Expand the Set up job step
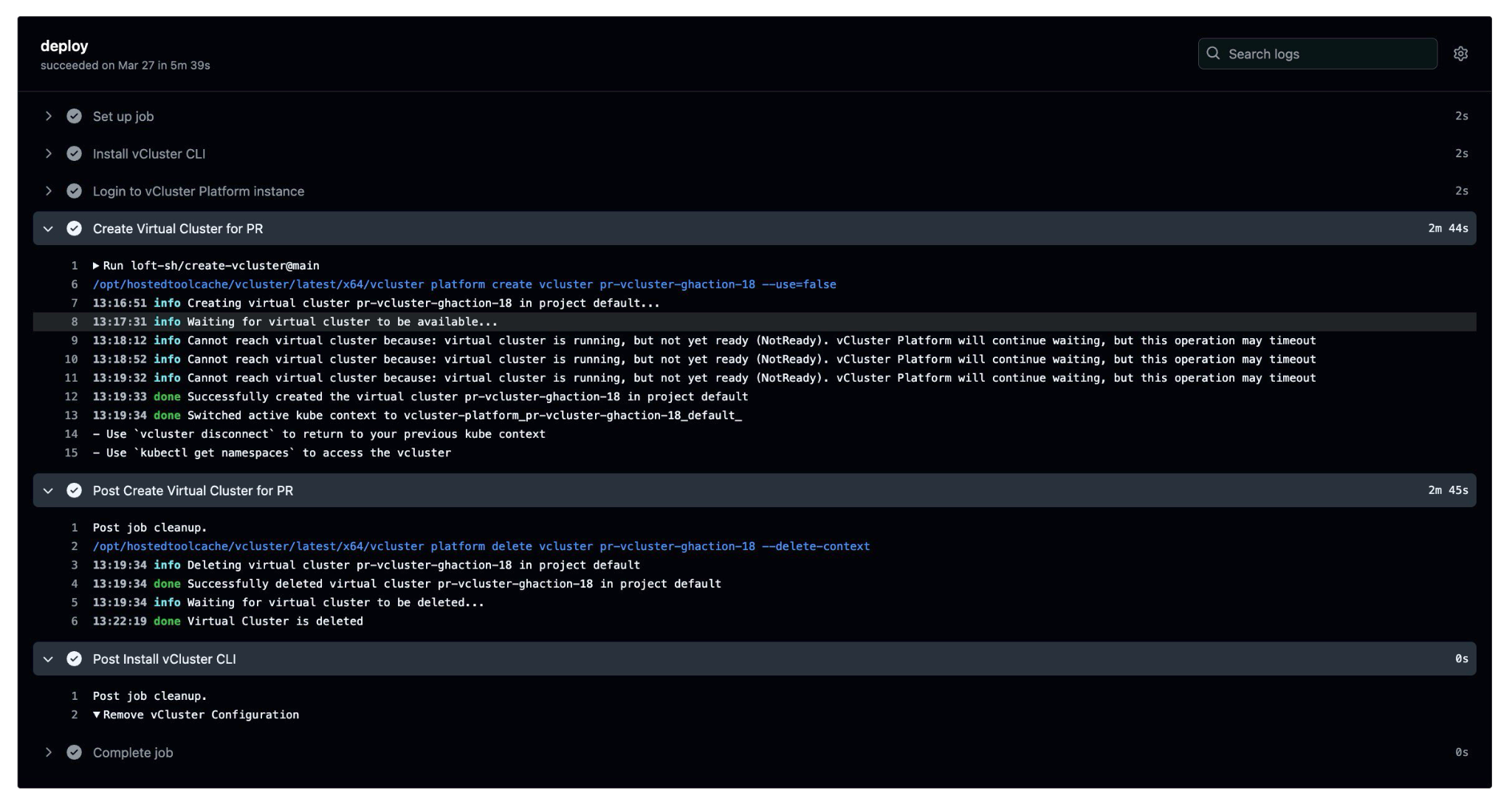The image size is (1512, 801). 48,116
